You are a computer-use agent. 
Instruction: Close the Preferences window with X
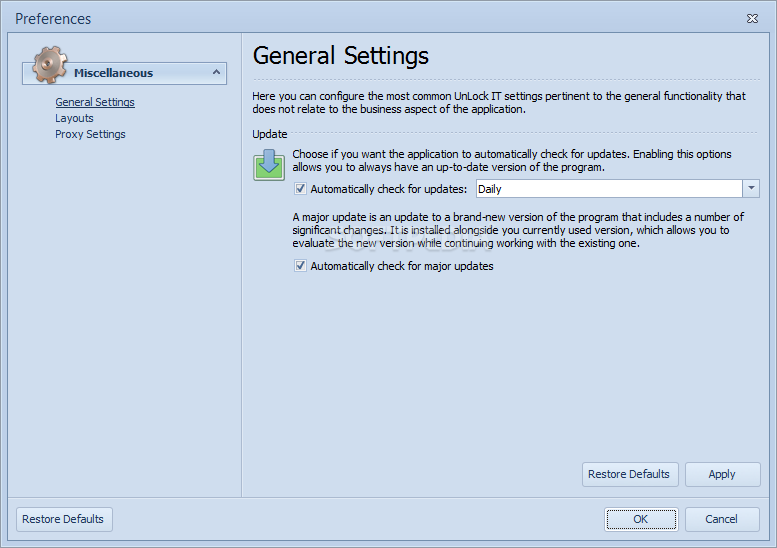pos(752,19)
